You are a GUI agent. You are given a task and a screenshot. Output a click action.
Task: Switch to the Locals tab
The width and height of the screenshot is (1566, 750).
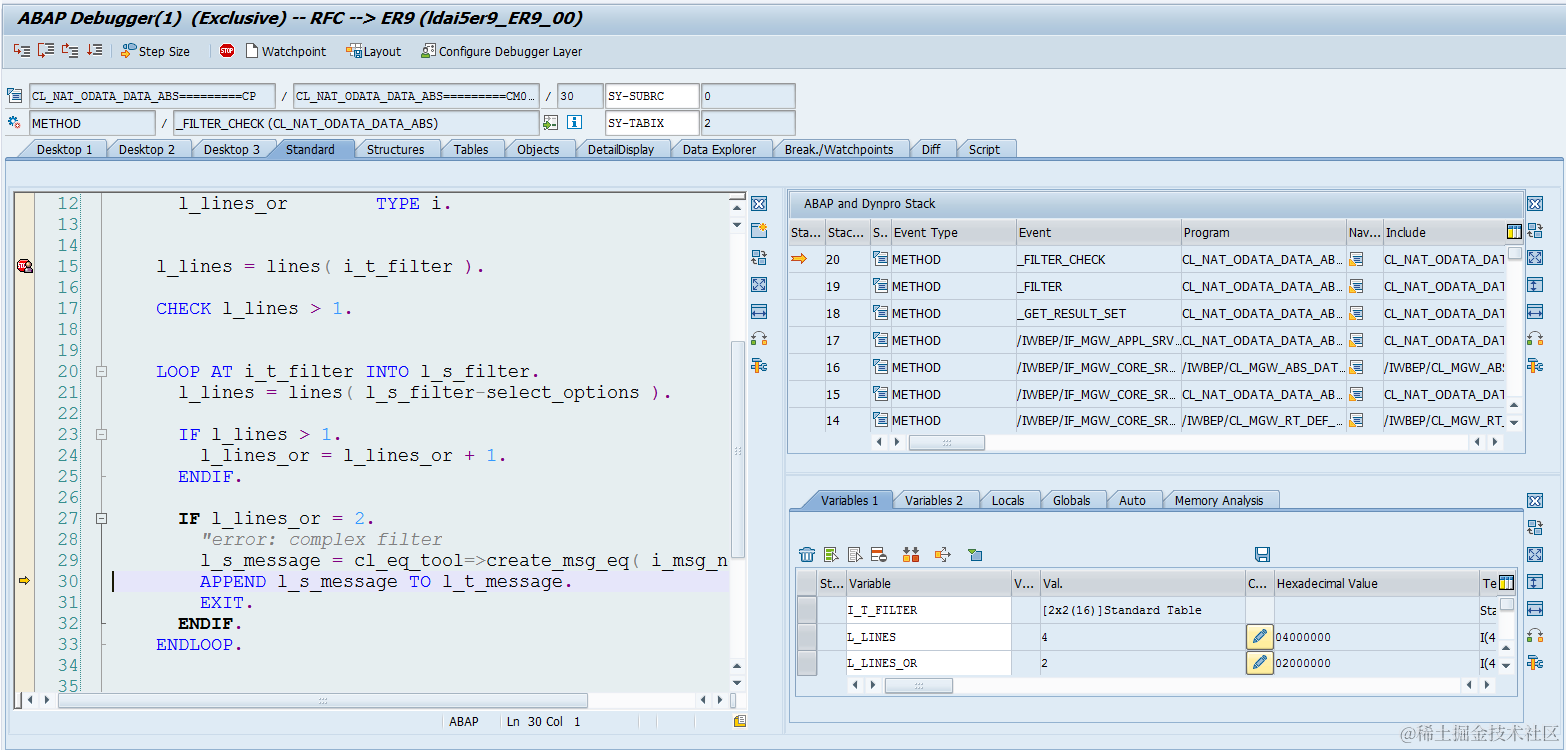click(x=1008, y=500)
